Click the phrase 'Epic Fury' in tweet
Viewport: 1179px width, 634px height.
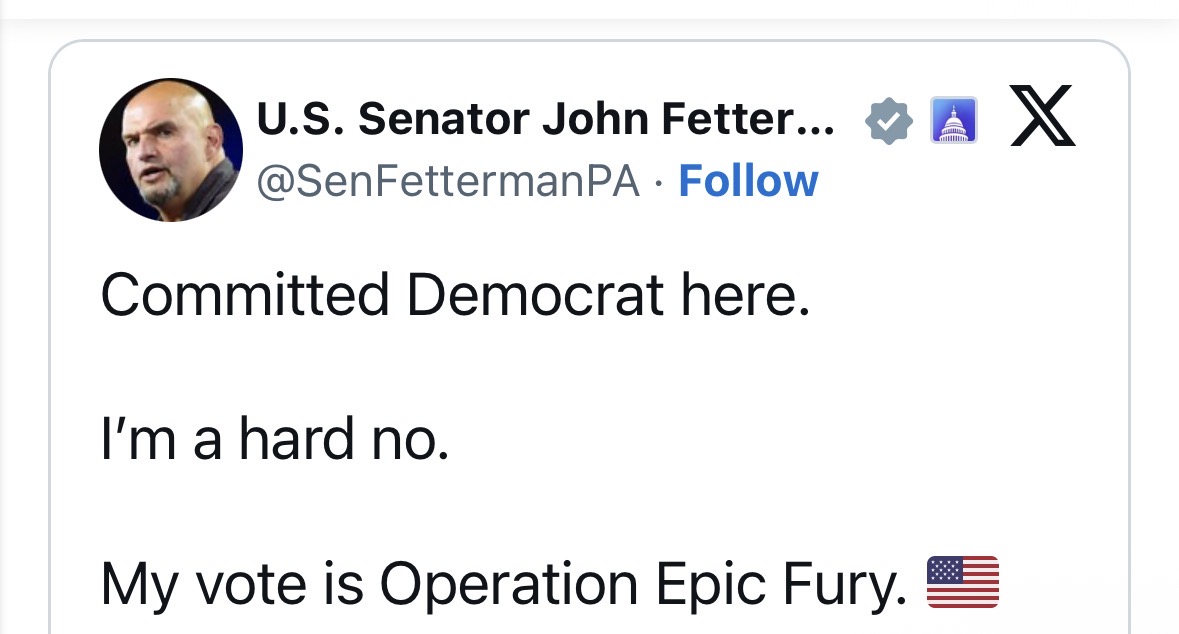781,584
